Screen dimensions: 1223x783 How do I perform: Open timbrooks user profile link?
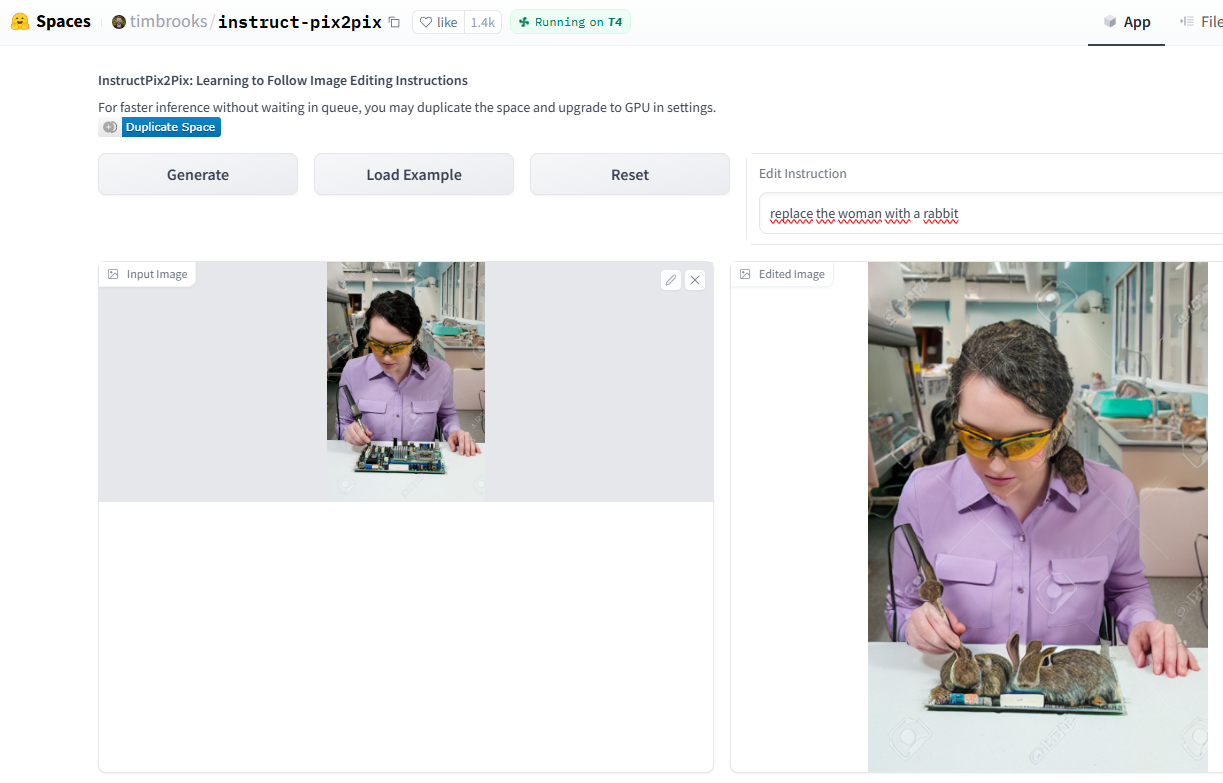pos(167,22)
